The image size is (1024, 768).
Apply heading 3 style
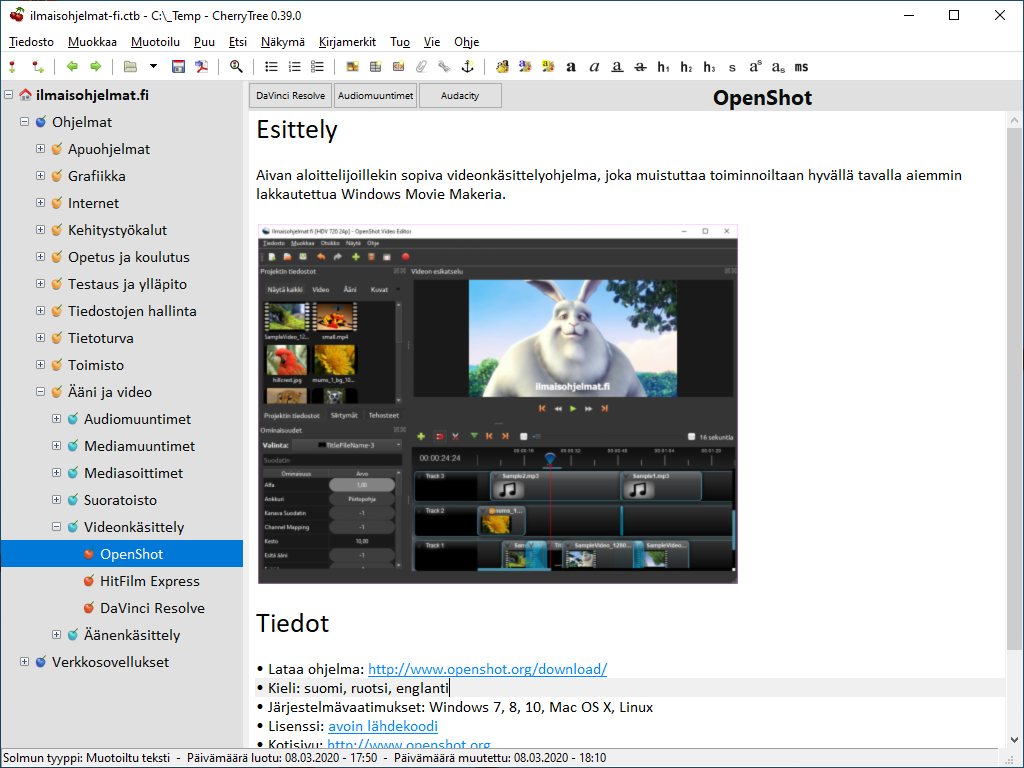(709, 67)
